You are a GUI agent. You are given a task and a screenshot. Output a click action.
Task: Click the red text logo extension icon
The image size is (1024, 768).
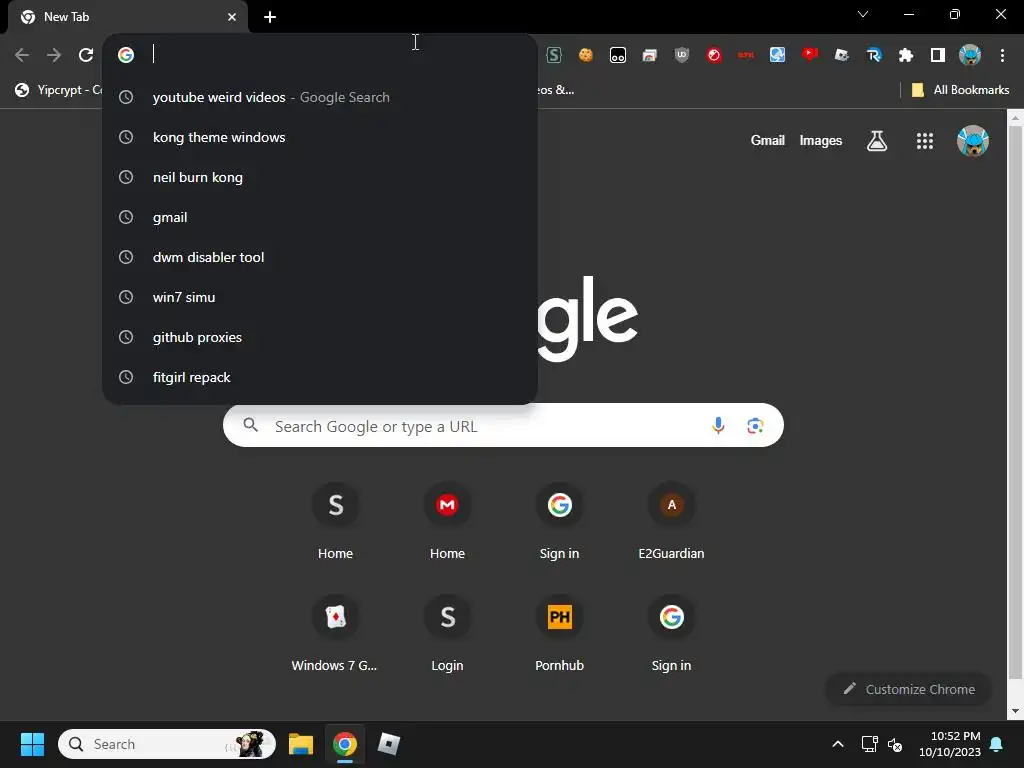point(746,55)
